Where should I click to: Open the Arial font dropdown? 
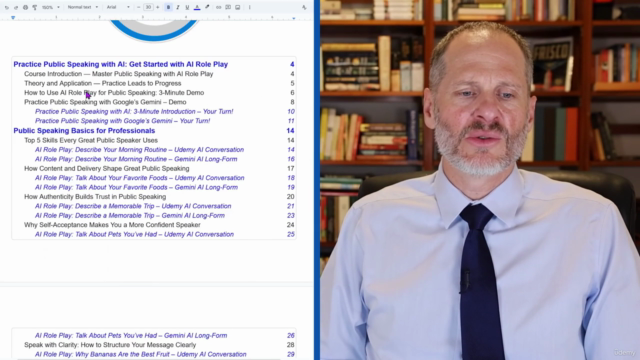pos(118,7)
